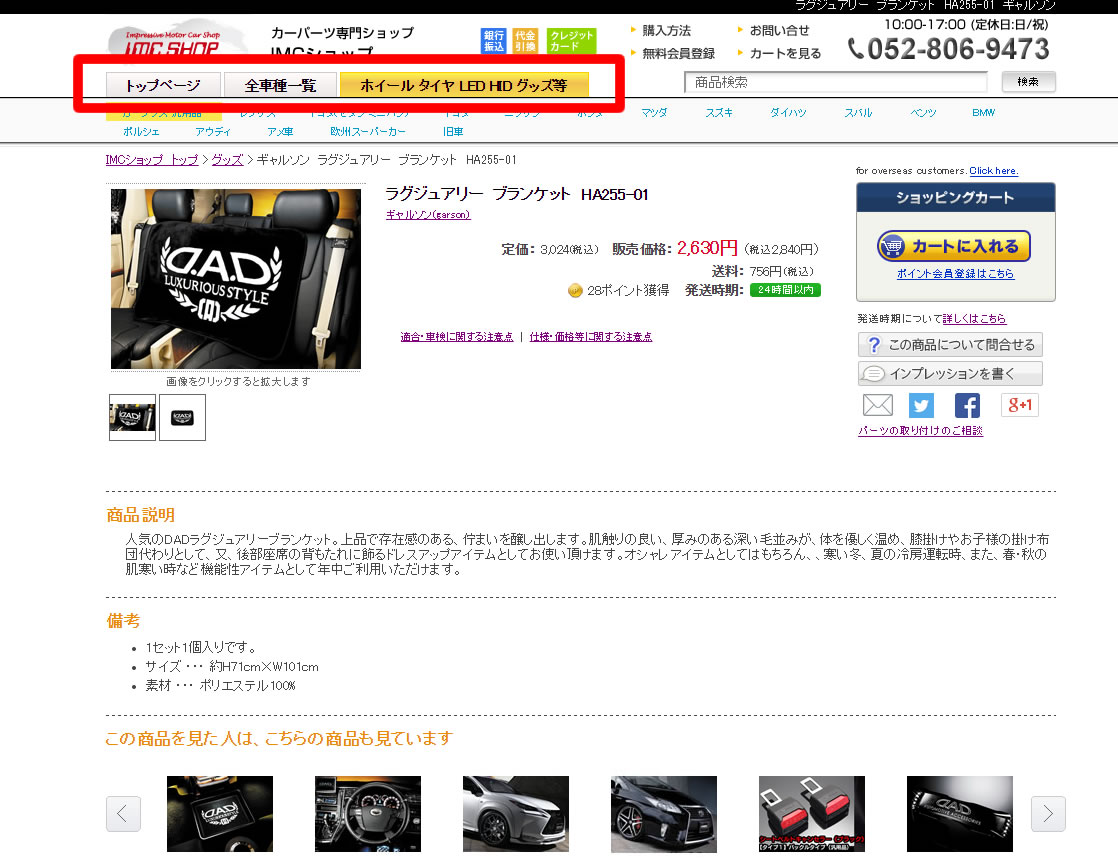
Task: Click the carousel previous arrow
Action: point(123,814)
